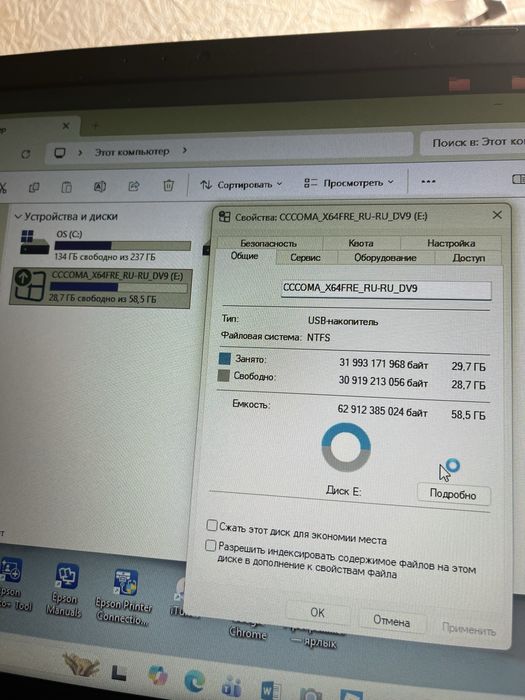Viewport: 525px width, 700px height.
Task: Open Microsoft Edge from the taskbar
Action: tap(195, 681)
